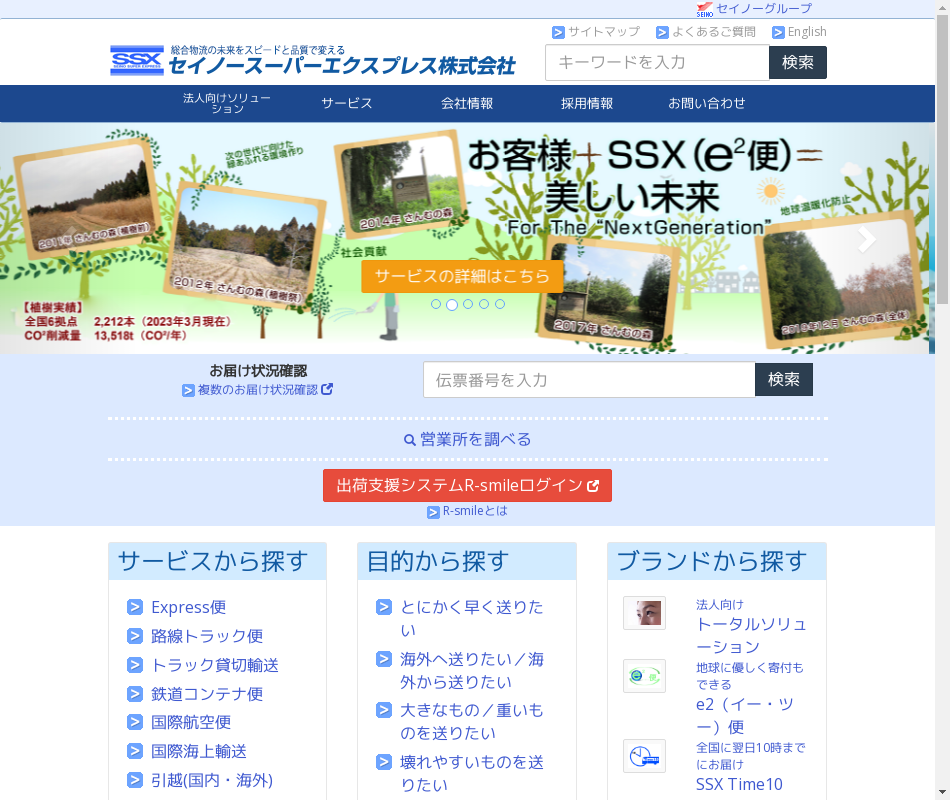
Task: Open the サービス menu
Action: point(347,104)
